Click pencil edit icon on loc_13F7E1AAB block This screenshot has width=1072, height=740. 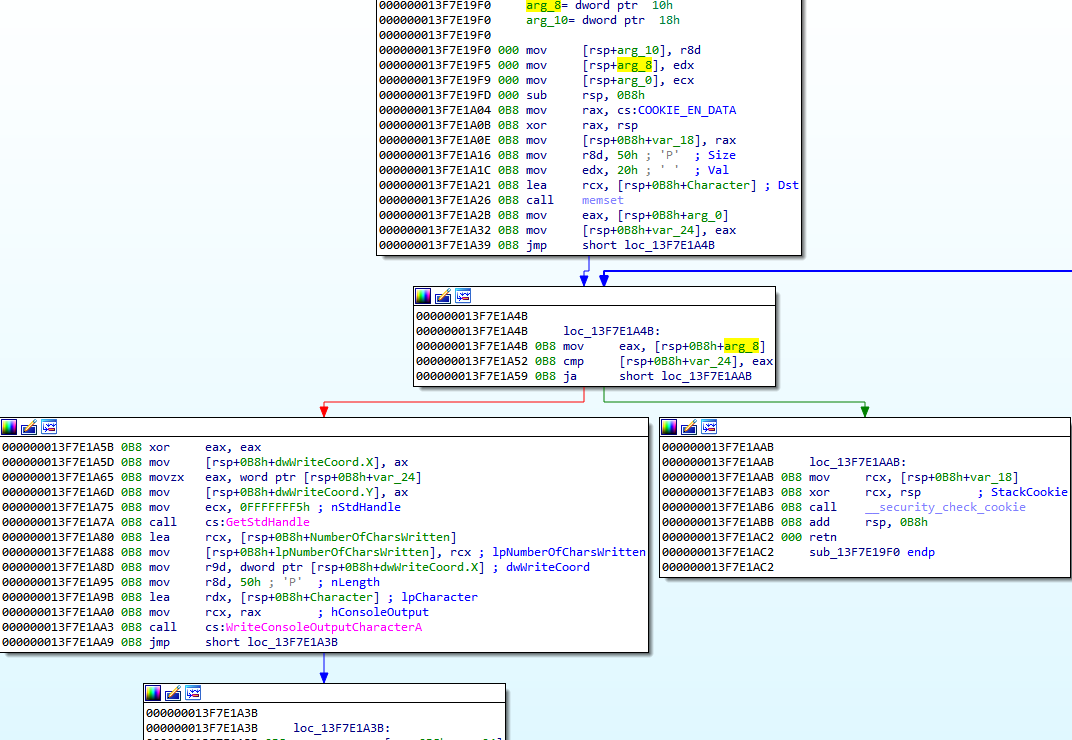(689, 427)
